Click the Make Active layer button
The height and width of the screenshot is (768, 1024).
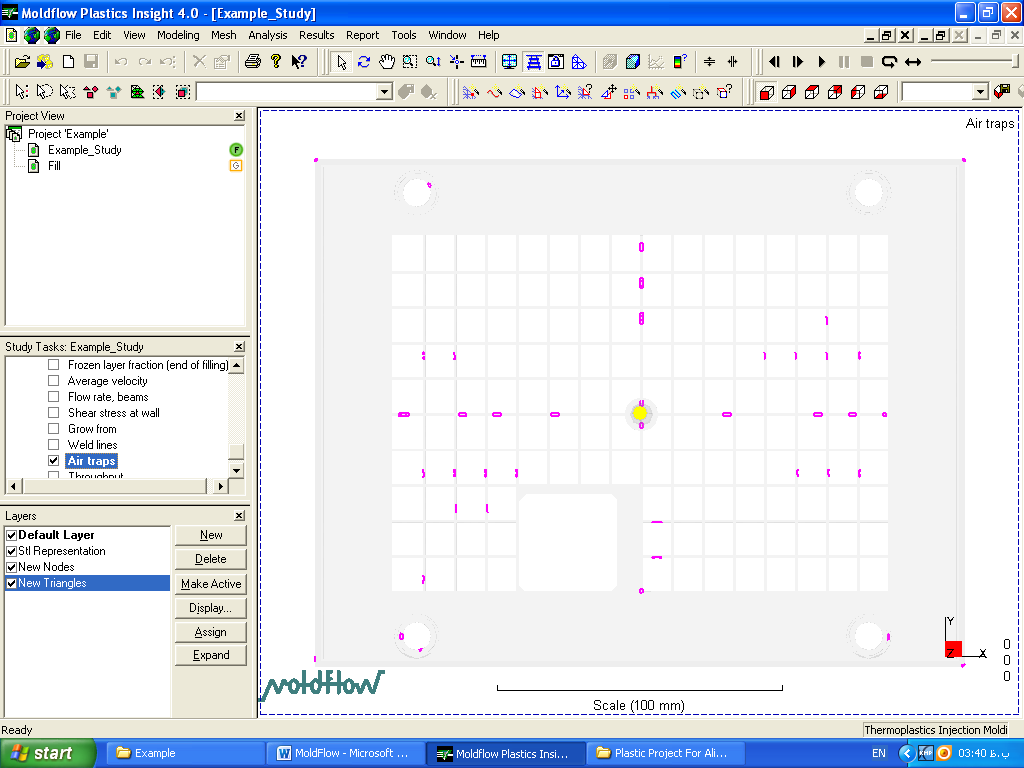coord(210,584)
